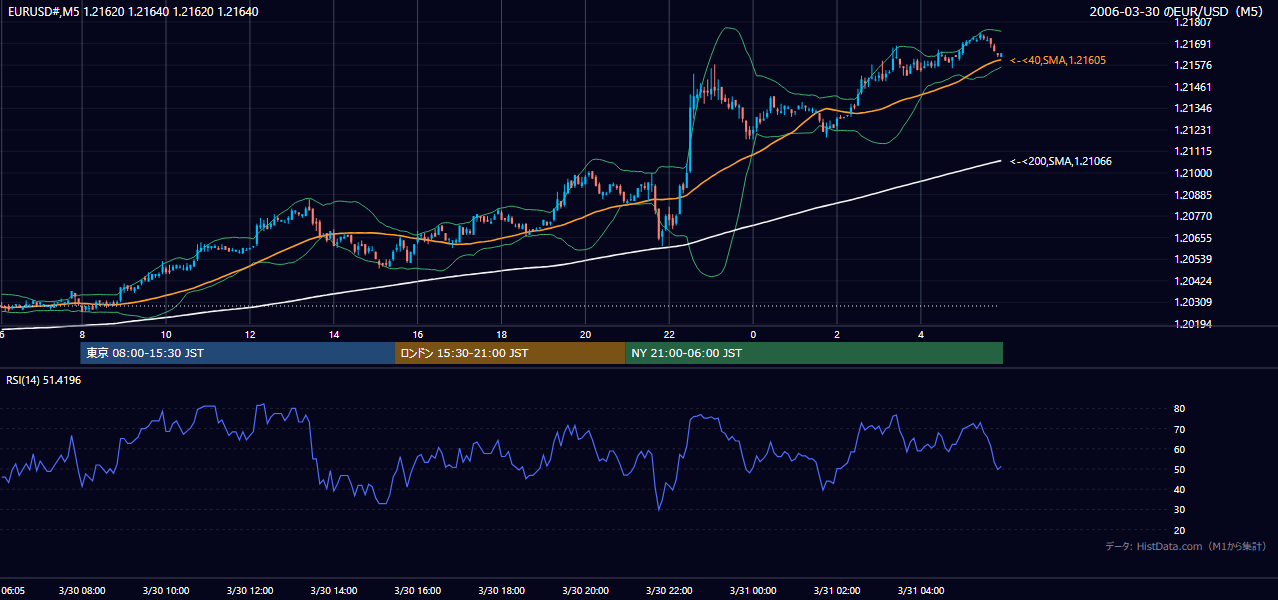This screenshot has height=600, width=1278.
Task: Click the '3/31 02:00' bottom time label
Action: 837,590
